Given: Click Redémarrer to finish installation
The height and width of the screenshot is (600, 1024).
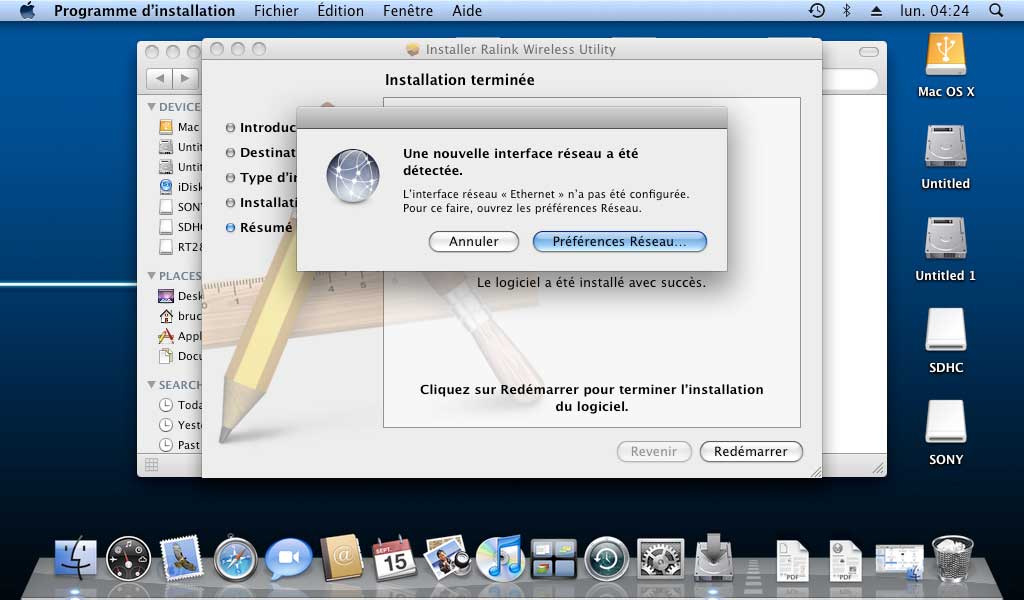Looking at the screenshot, I should tap(751, 451).
